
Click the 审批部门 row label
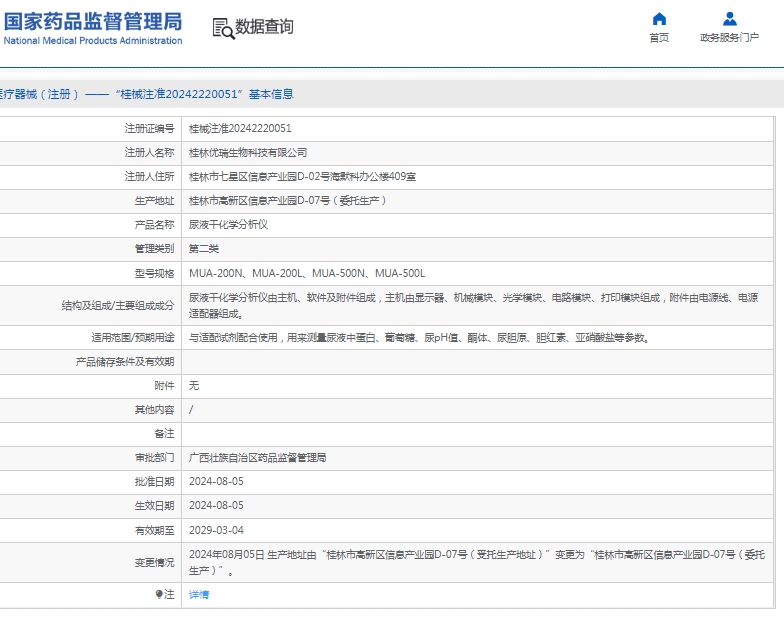coord(154,458)
